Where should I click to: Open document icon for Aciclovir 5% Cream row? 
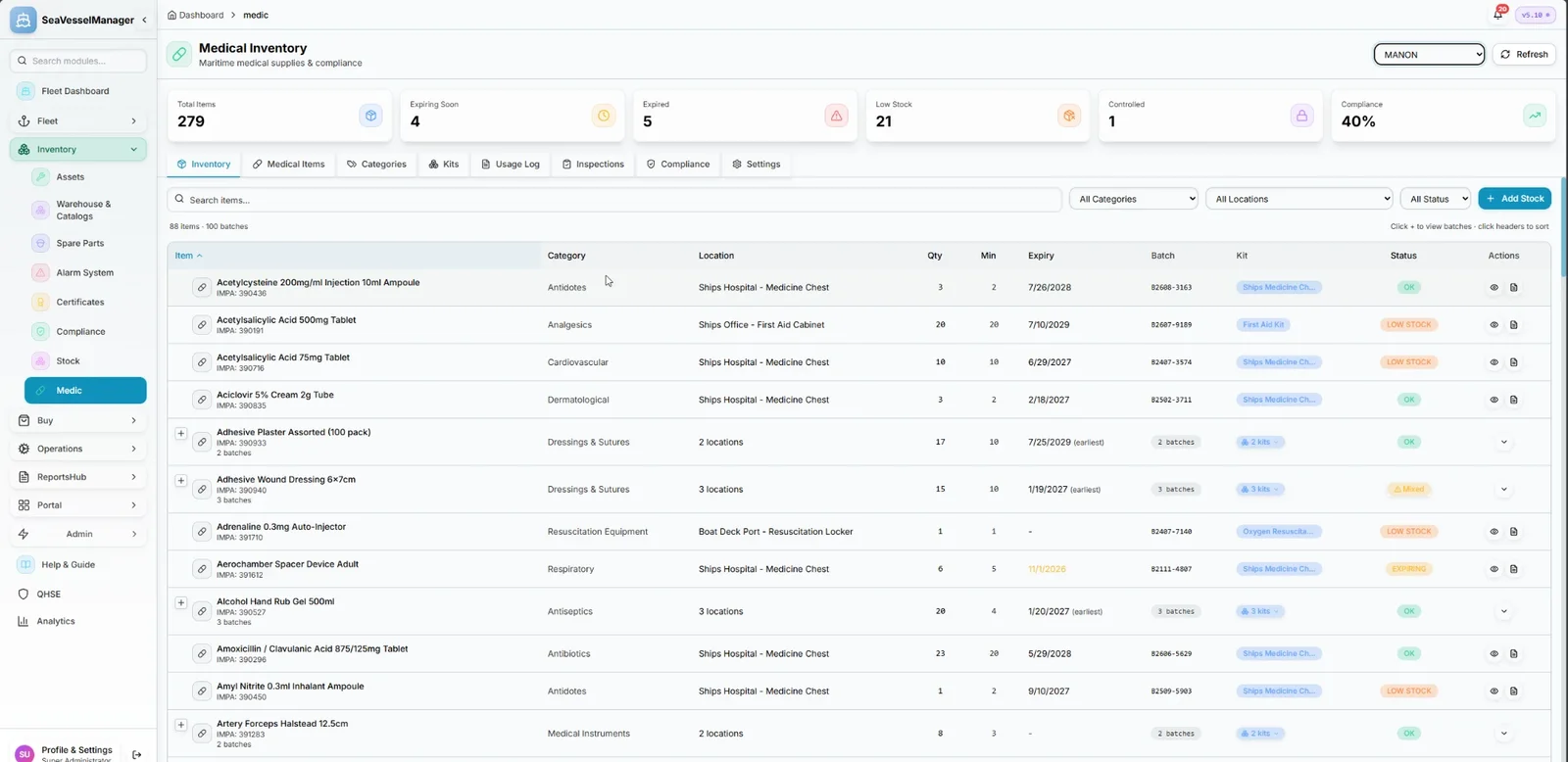1513,400
